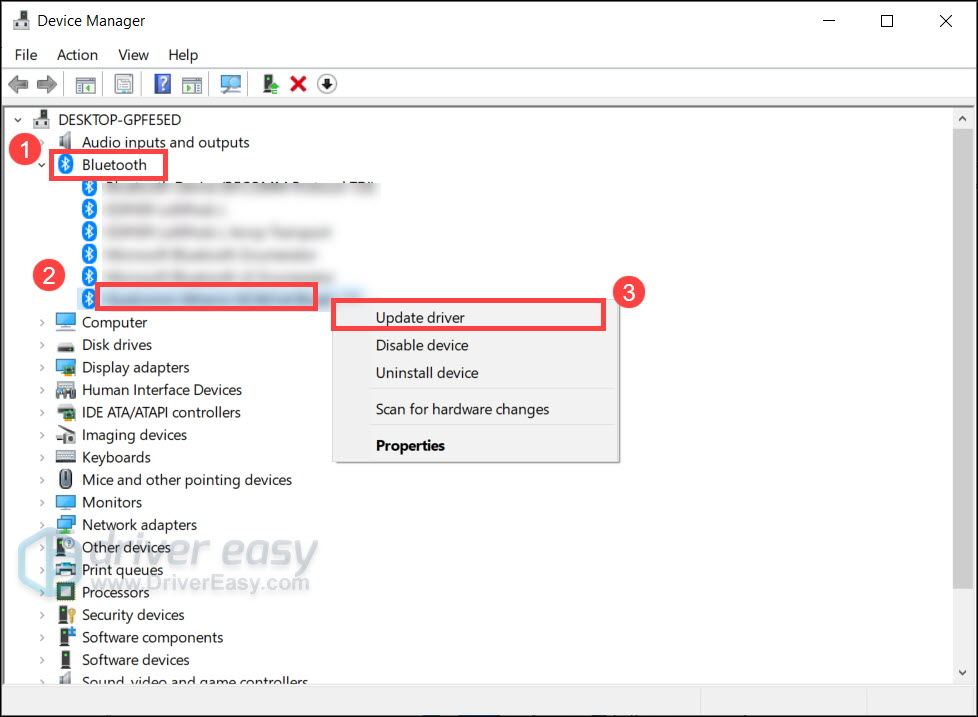The width and height of the screenshot is (978, 717).
Task: Expand the Display adapters category
Action: [x=41, y=368]
